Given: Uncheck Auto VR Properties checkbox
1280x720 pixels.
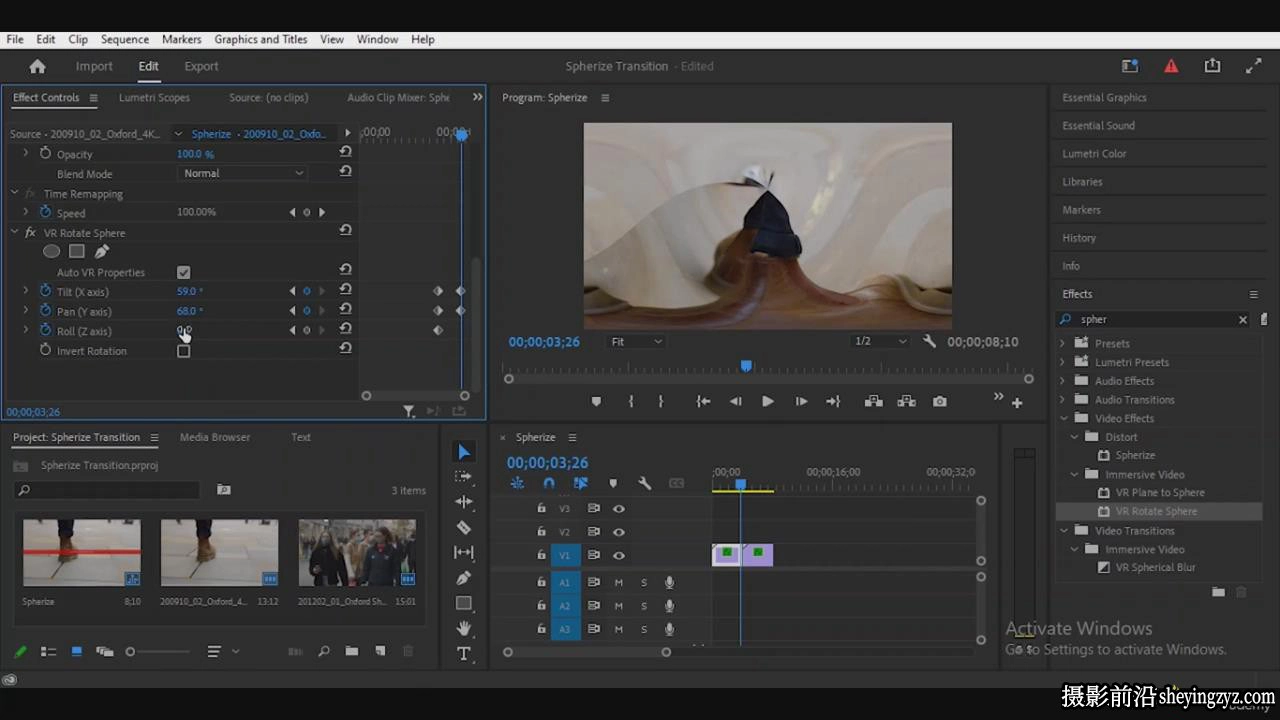Looking at the screenshot, I should (x=183, y=272).
